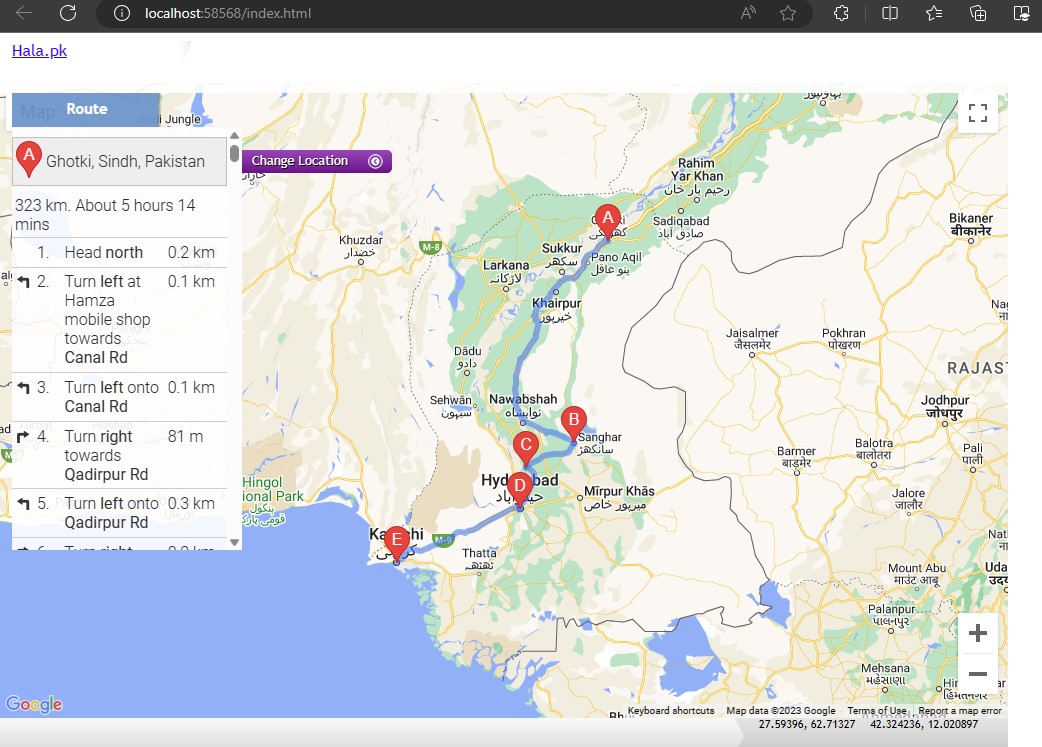Open the browser sidebar icon at the far right
Viewport: 1042px width, 747px height.
[x=1021, y=13]
